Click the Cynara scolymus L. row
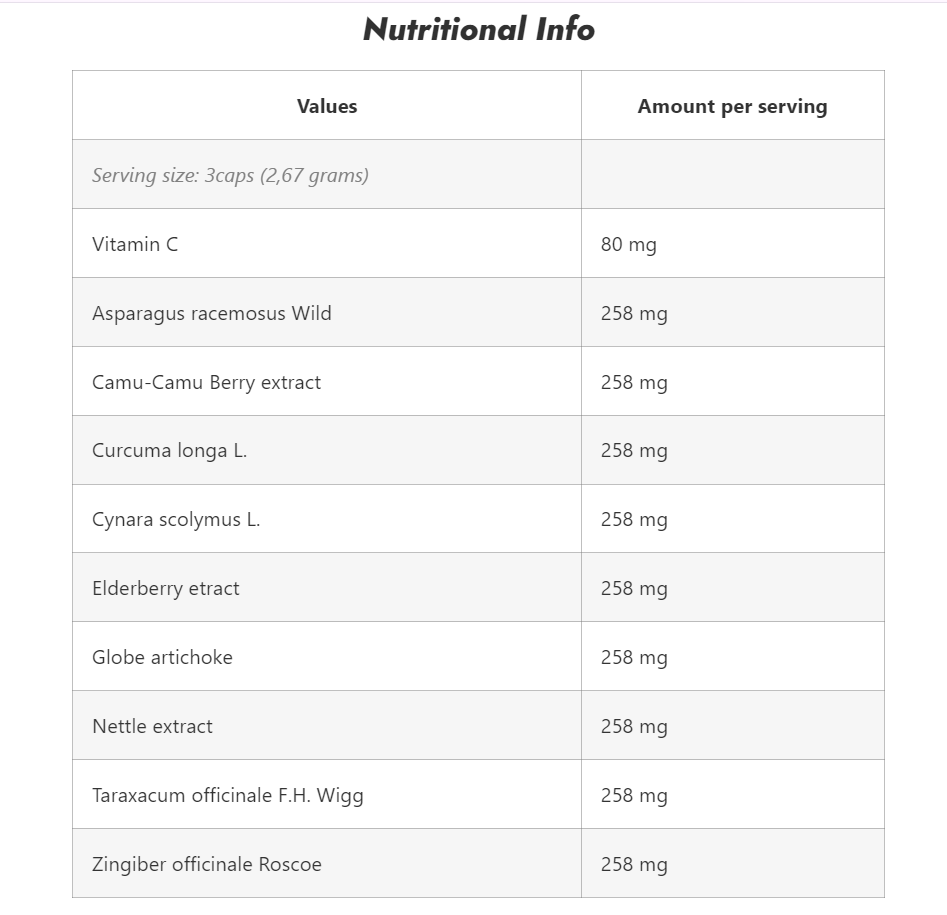This screenshot has width=947, height=915. [x=478, y=519]
